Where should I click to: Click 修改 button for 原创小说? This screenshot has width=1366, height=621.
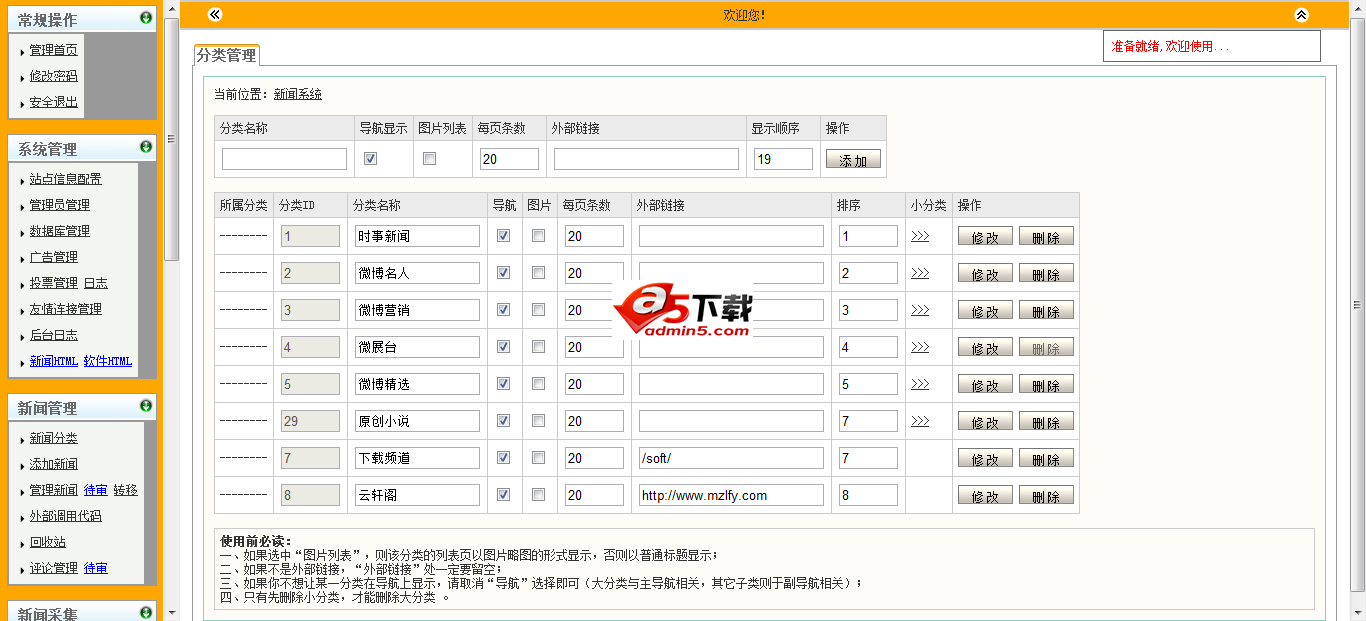click(985, 422)
